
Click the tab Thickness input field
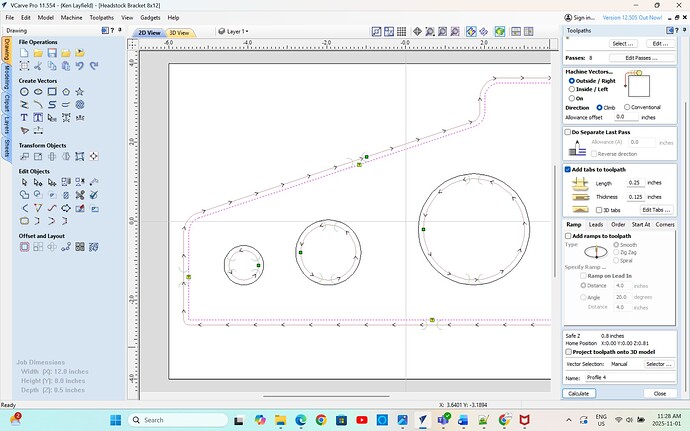(635, 197)
